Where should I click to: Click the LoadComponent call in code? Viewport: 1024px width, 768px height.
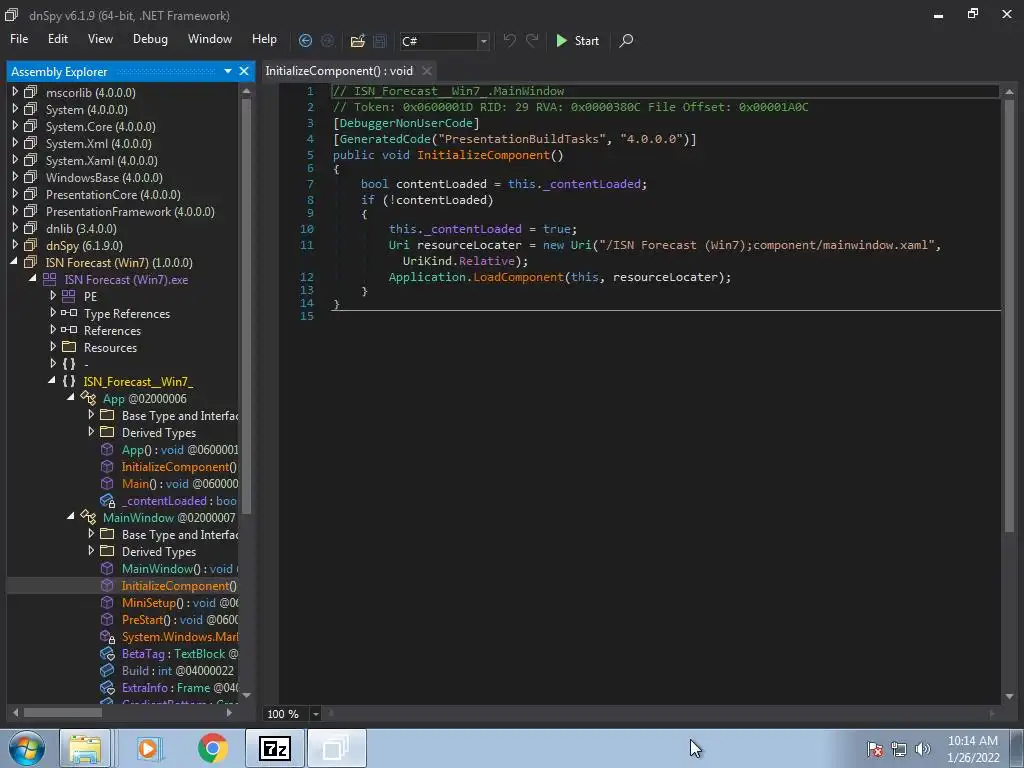click(x=519, y=277)
